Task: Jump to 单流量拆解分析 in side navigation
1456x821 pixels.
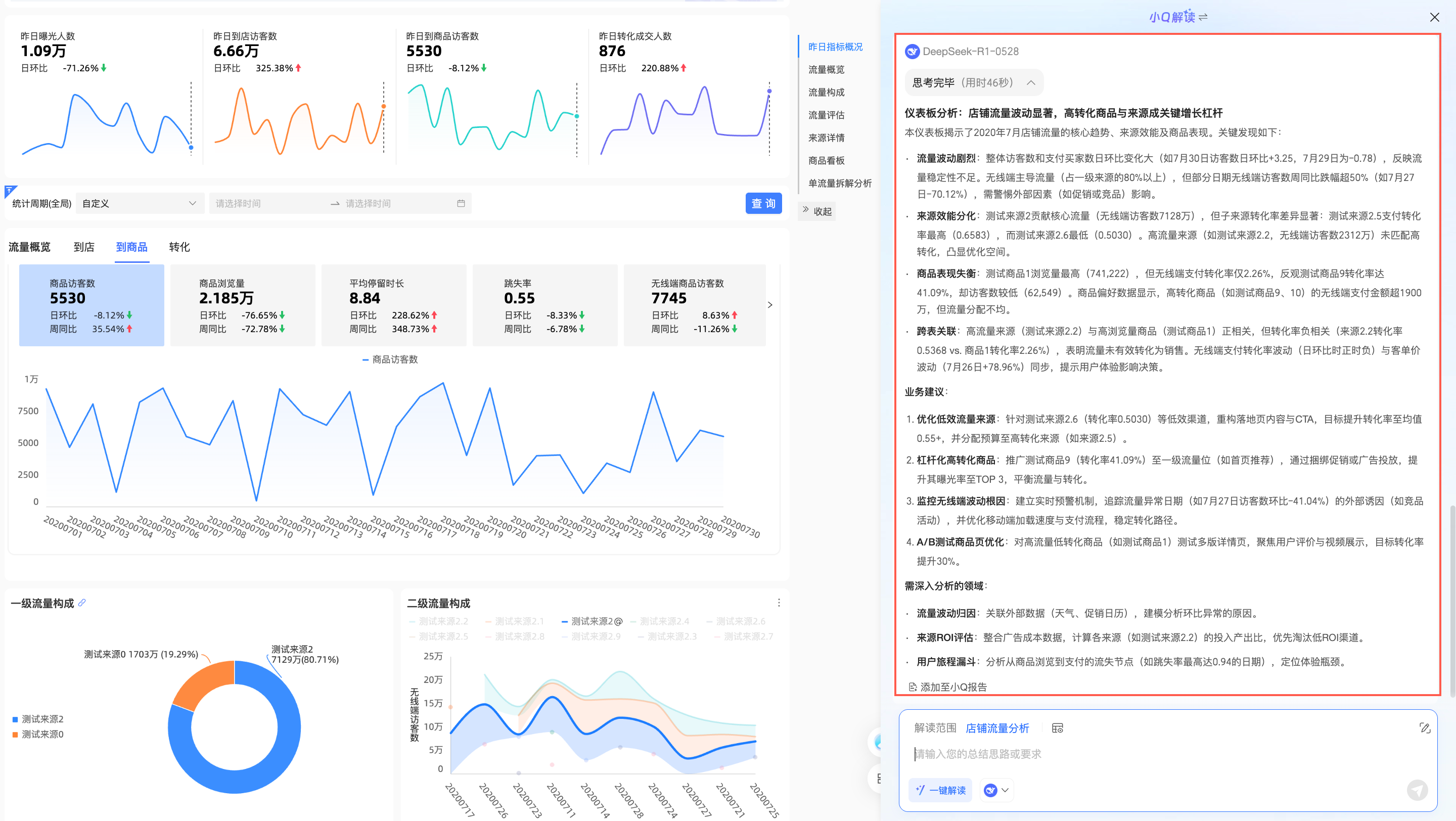Action: click(x=839, y=183)
